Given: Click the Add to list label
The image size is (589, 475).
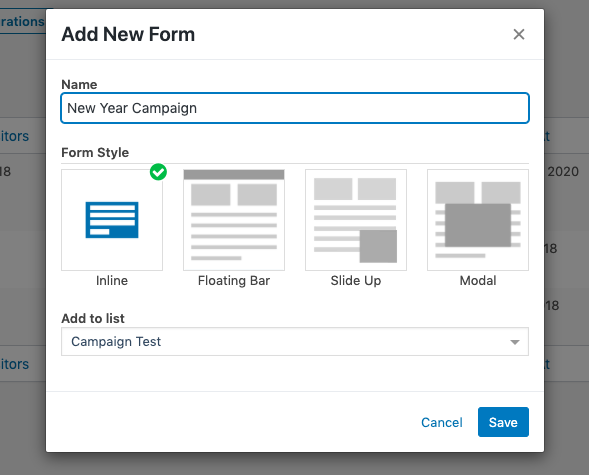Looking at the screenshot, I should click(93, 318).
